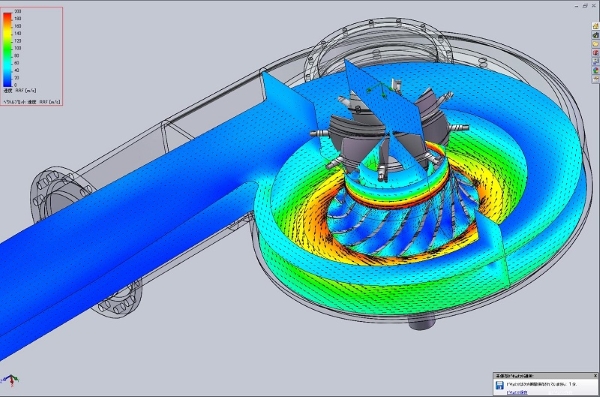Open the SolidWorks Resources home tab icon
Viewport: 600px width, 397px height.
(596, 26)
